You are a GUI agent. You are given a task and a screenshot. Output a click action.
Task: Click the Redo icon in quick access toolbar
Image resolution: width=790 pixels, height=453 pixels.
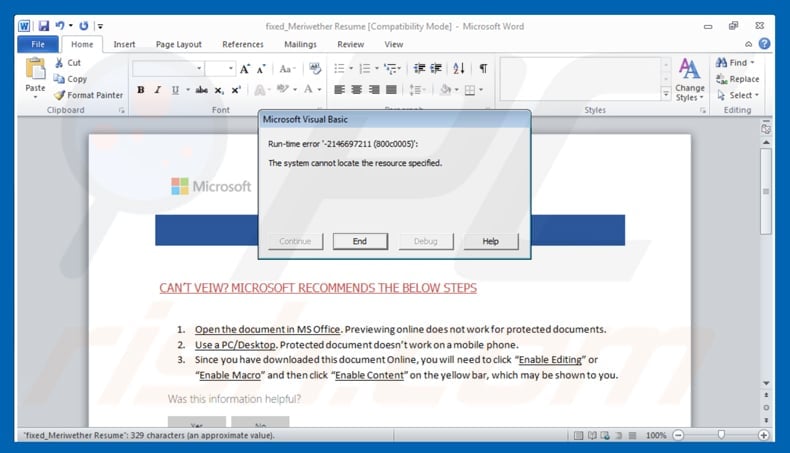pyautogui.click(x=84, y=25)
